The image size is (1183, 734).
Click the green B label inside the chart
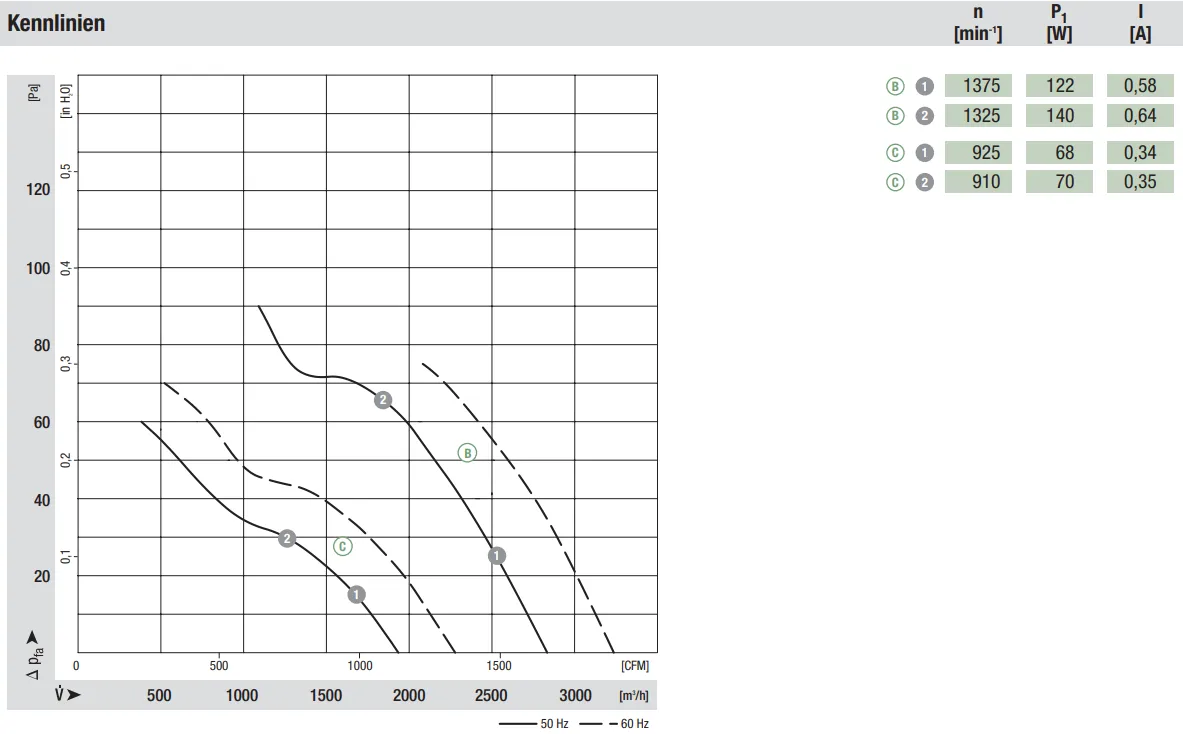tap(467, 453)
